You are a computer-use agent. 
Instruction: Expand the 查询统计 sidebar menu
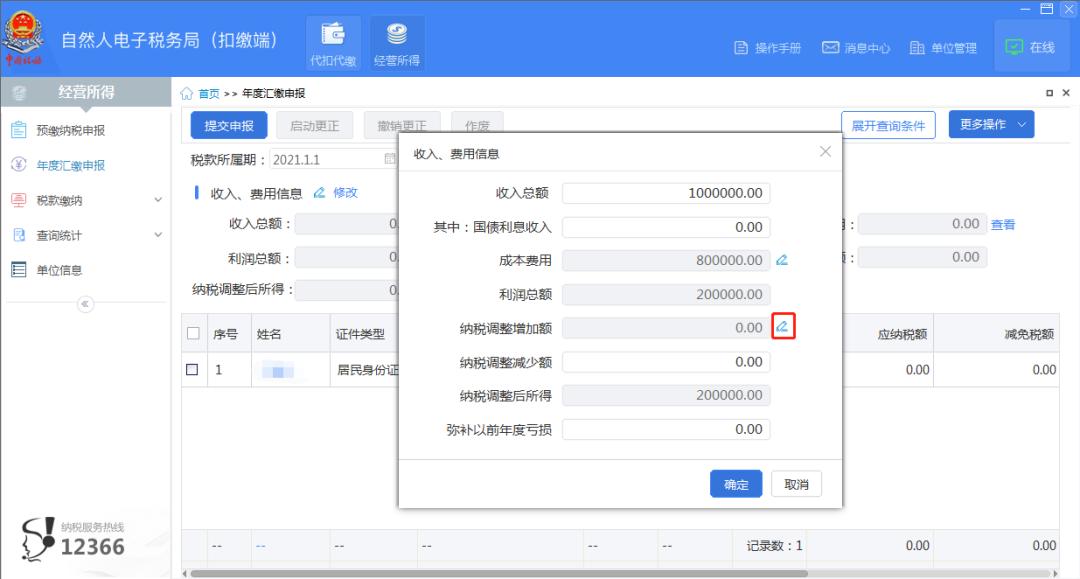tap(60, 236)
